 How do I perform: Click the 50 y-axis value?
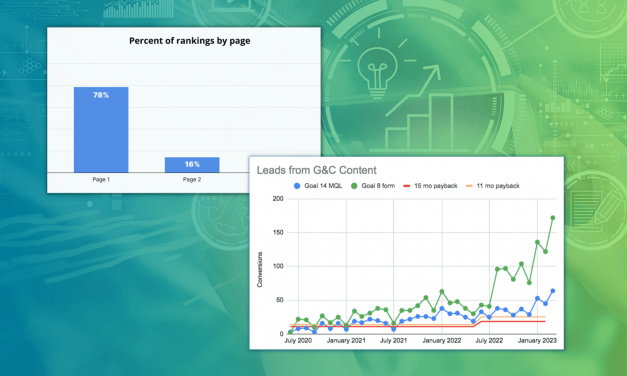tap(280, 300)
